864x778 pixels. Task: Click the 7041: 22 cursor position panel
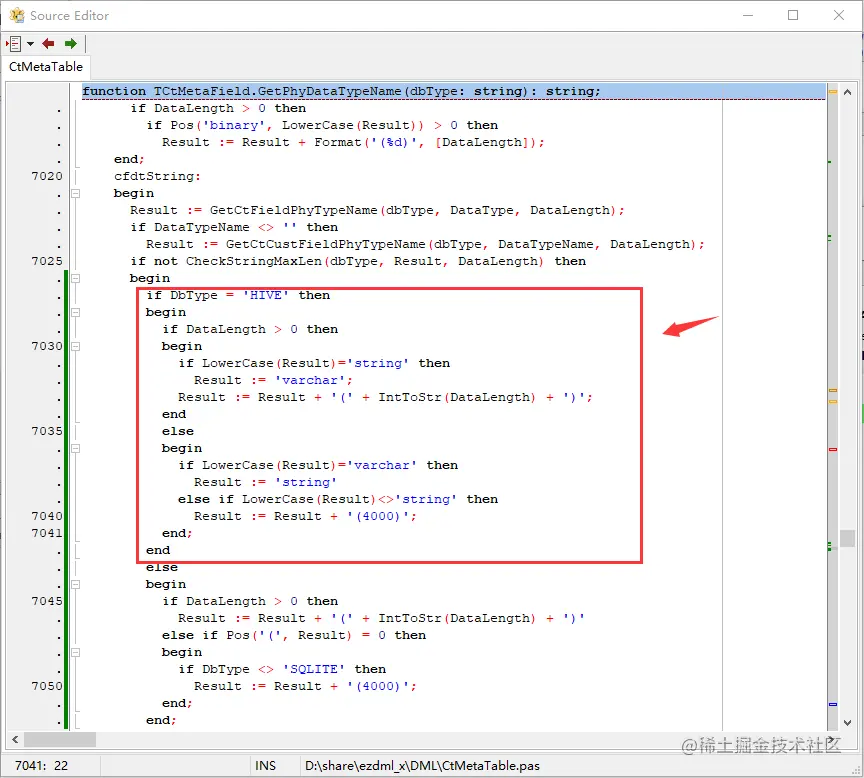click(41, 766)
